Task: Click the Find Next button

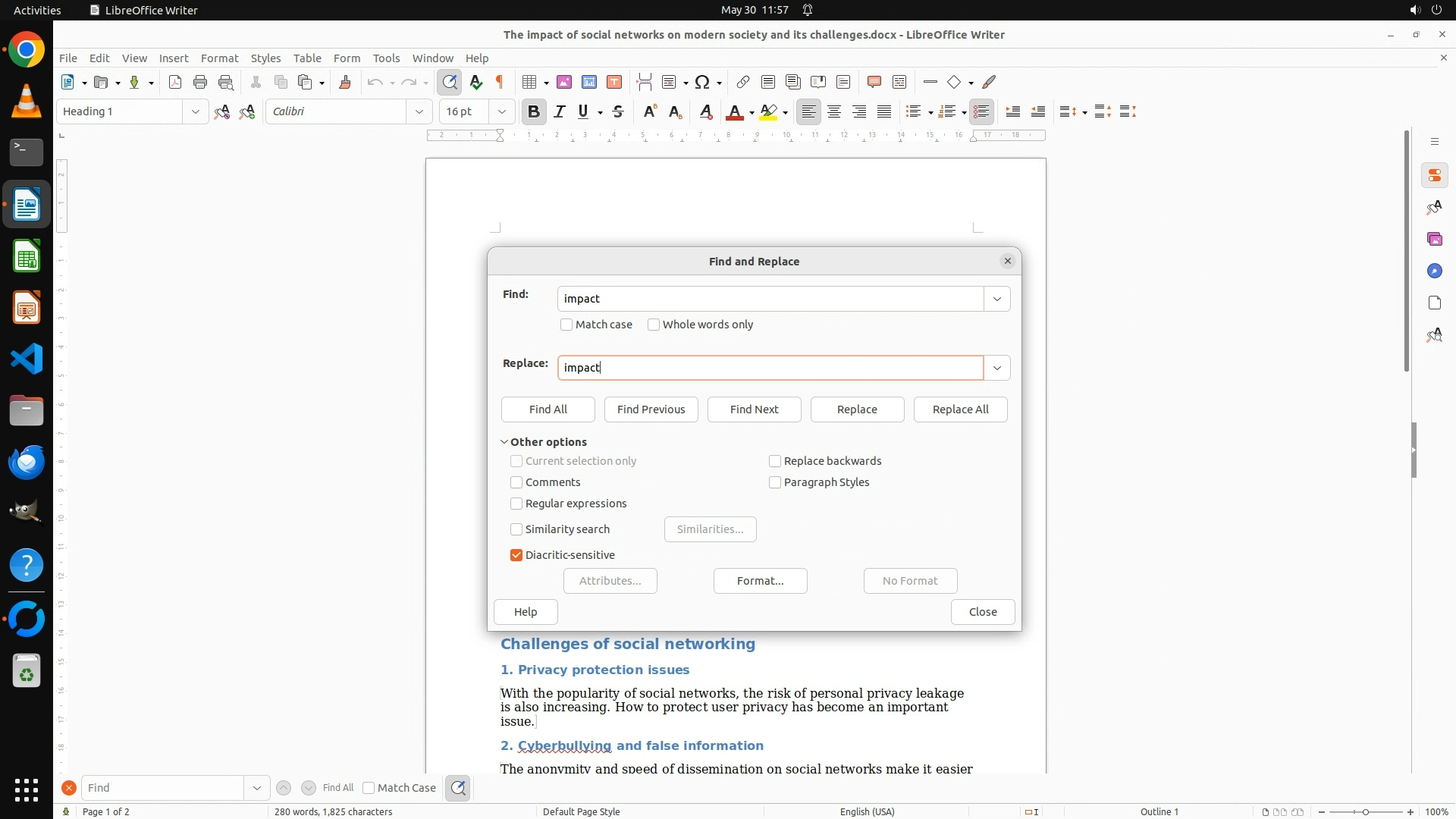Action: coord(754,409)
